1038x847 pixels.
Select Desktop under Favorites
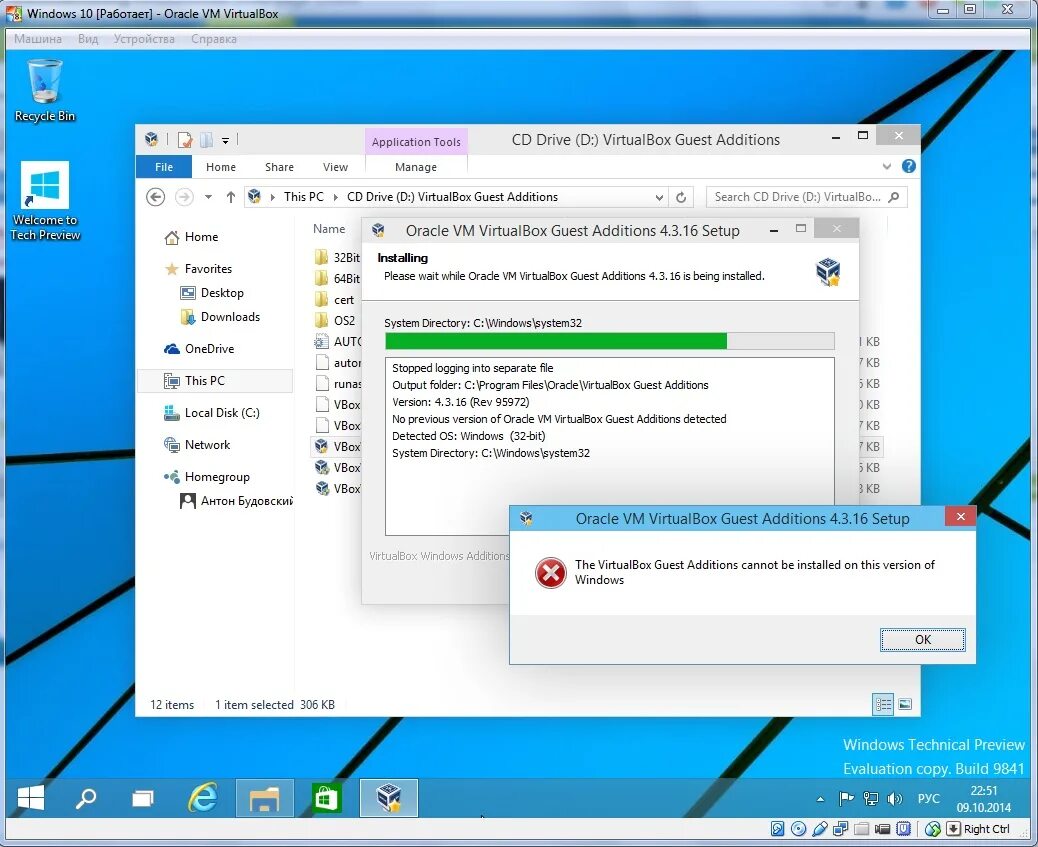tap(212, 293)
